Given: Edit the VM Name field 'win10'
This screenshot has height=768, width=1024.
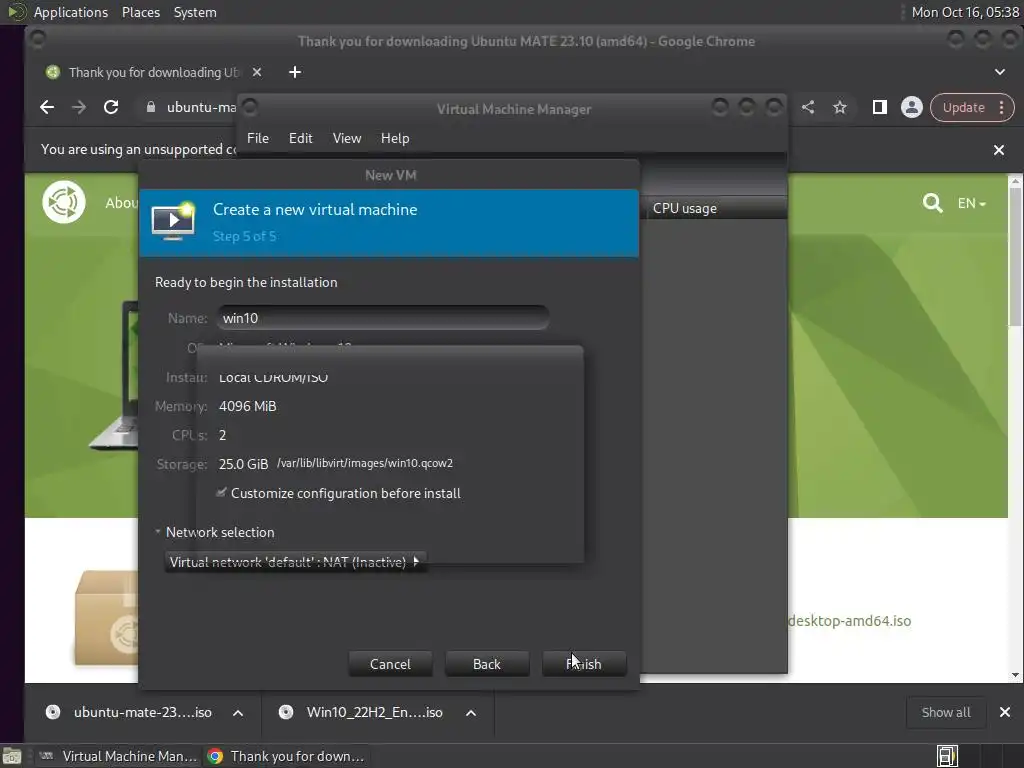Looking at the screenshot, I should (x=383, y=318).
